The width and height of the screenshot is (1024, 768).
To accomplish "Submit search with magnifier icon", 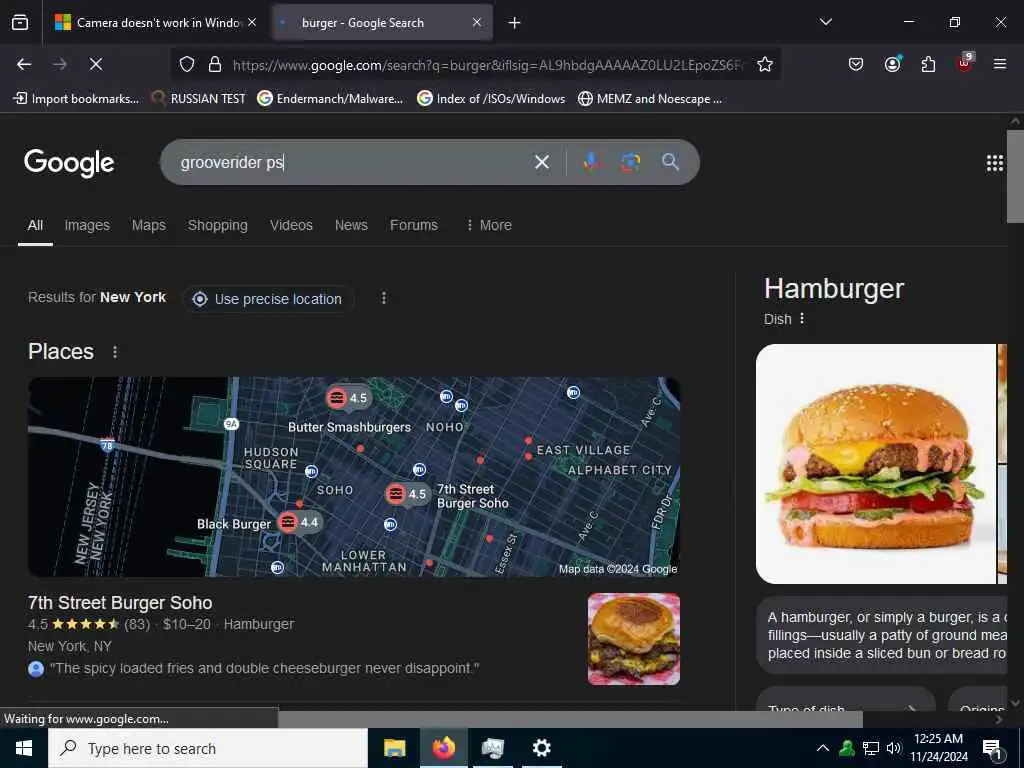I will (x=670, y=161).
